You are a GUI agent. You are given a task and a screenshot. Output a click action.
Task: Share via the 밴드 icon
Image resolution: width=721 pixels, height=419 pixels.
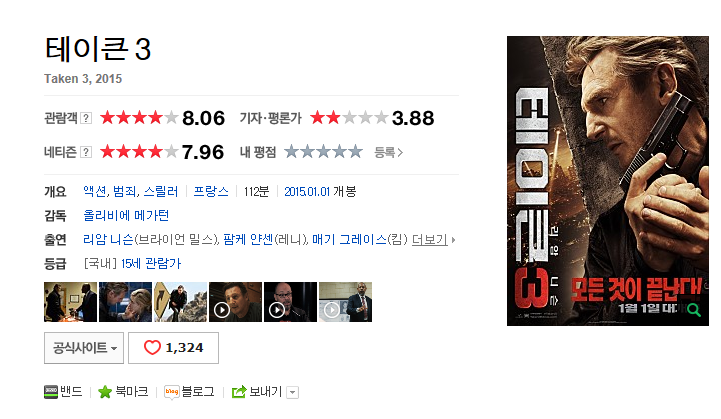(x=51, y=392)
